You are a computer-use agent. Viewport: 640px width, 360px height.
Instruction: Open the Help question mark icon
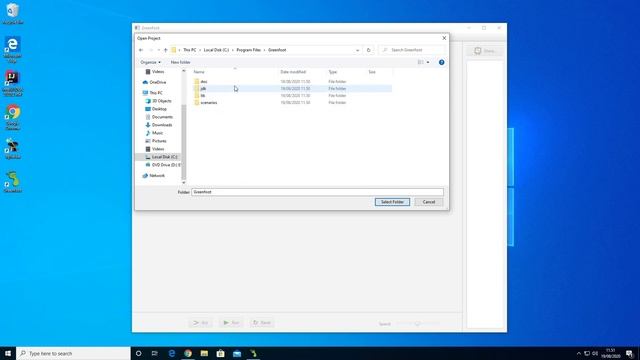[x=442, y=62]
